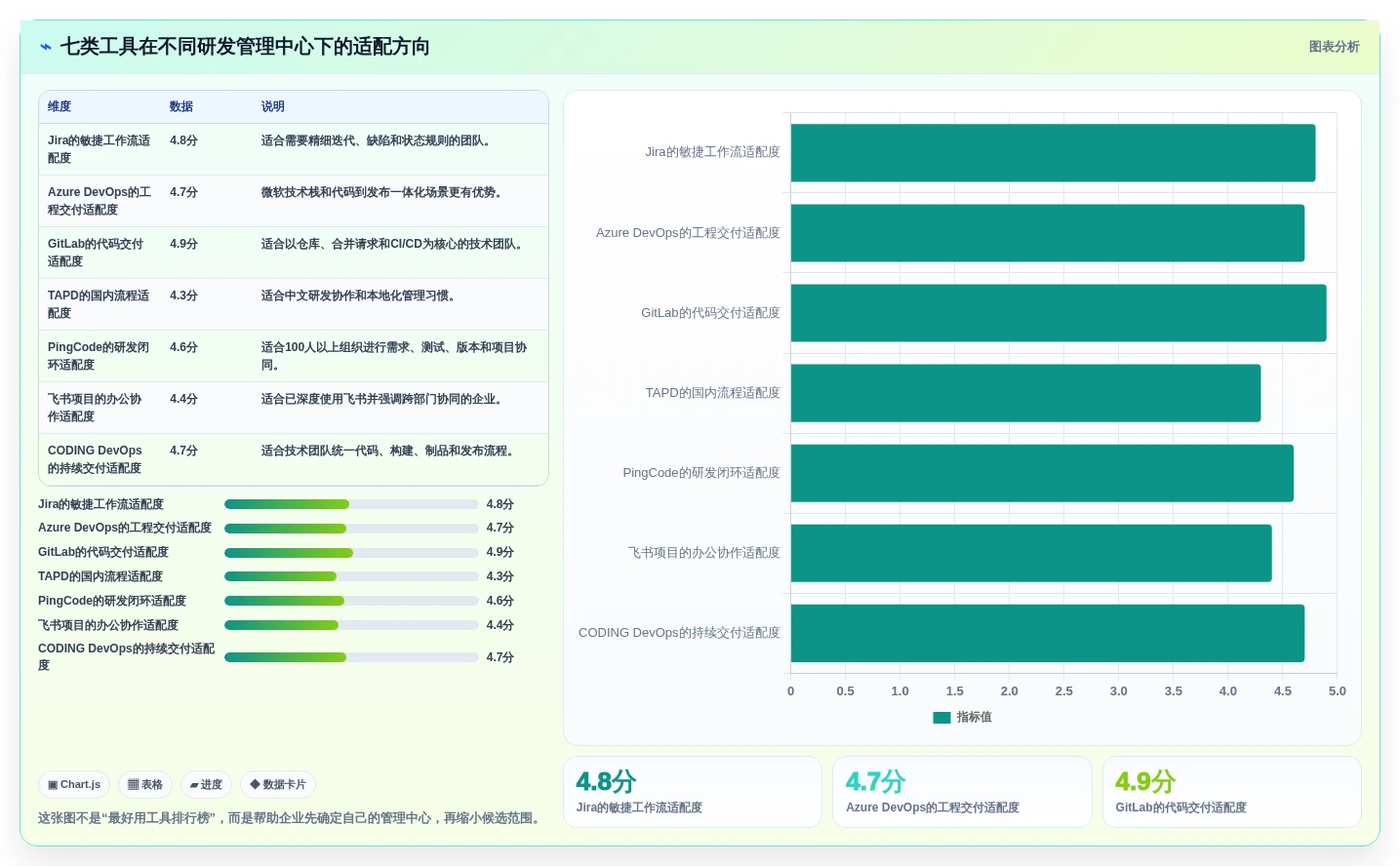
Task: Toggle the 指标值 legend swatch in chart
Action: [x=941, y=718]
